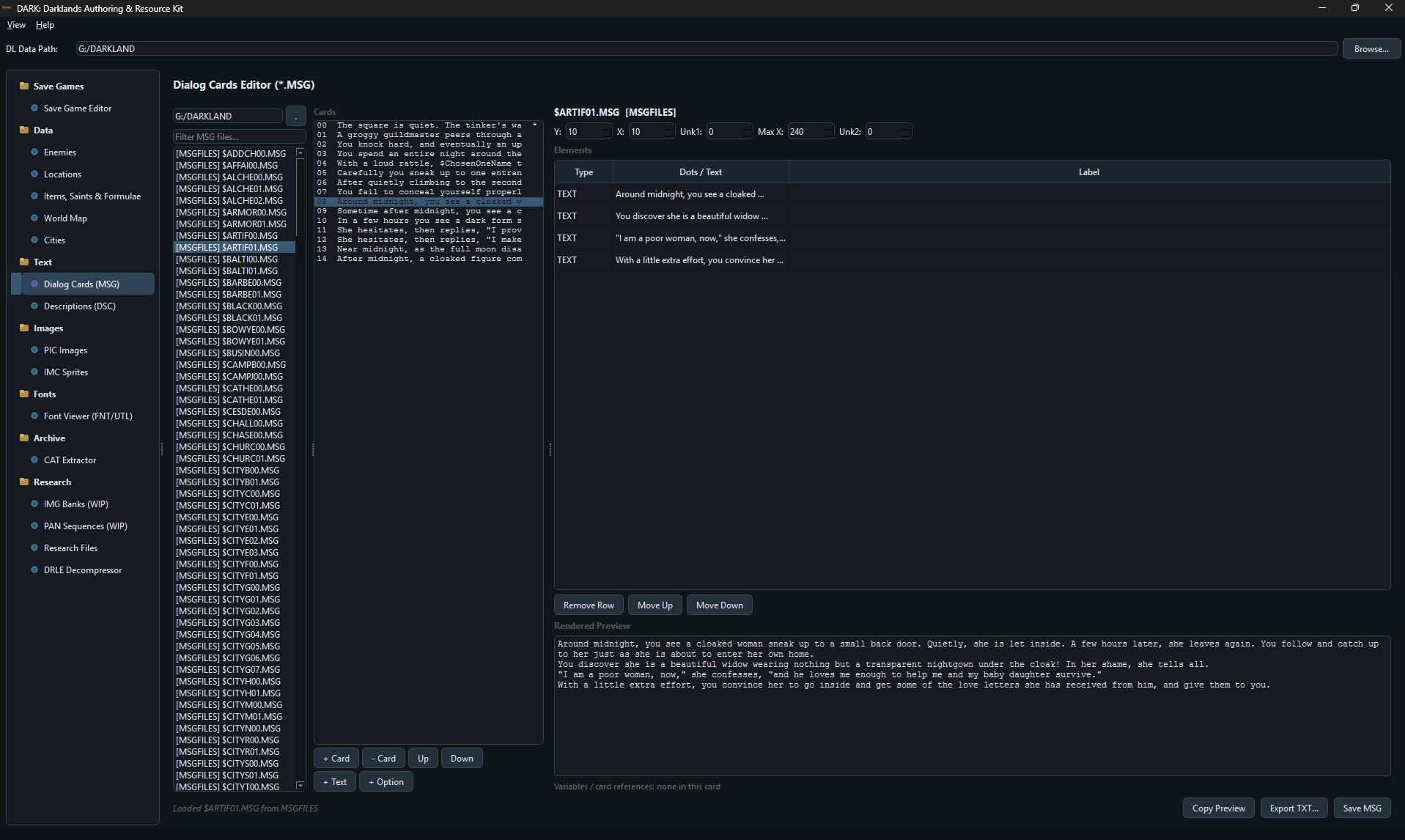This screenshot has height=840, width=1405.
Task: Click the - Card button
Action: click(383, 759)
